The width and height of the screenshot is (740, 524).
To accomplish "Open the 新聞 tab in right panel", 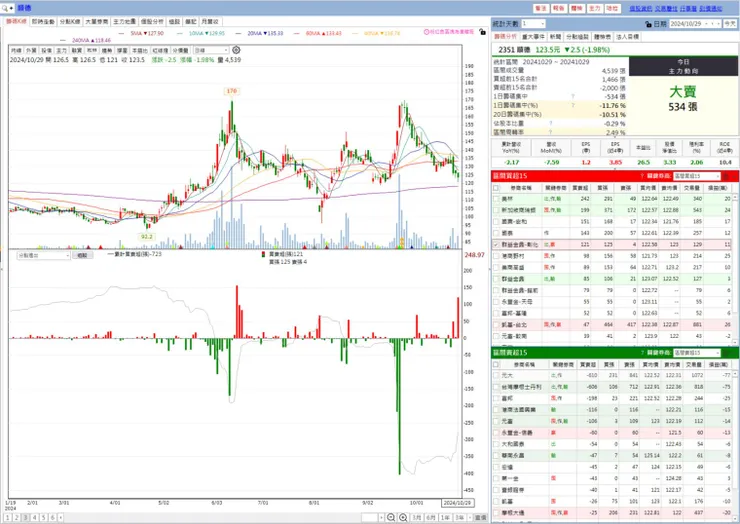I will click(555, 36).
